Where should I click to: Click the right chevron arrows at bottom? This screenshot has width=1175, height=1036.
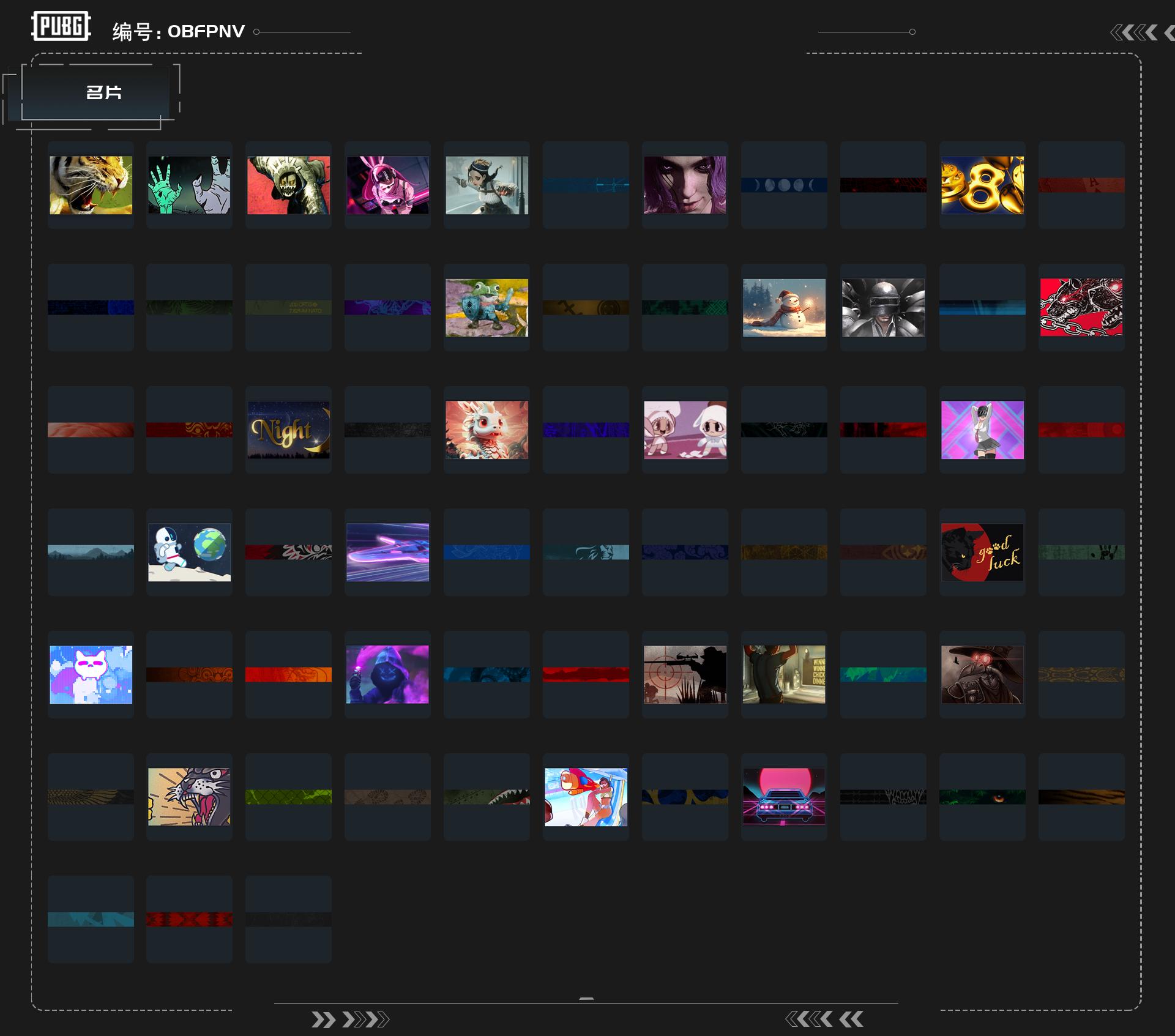click(350, 1019)
